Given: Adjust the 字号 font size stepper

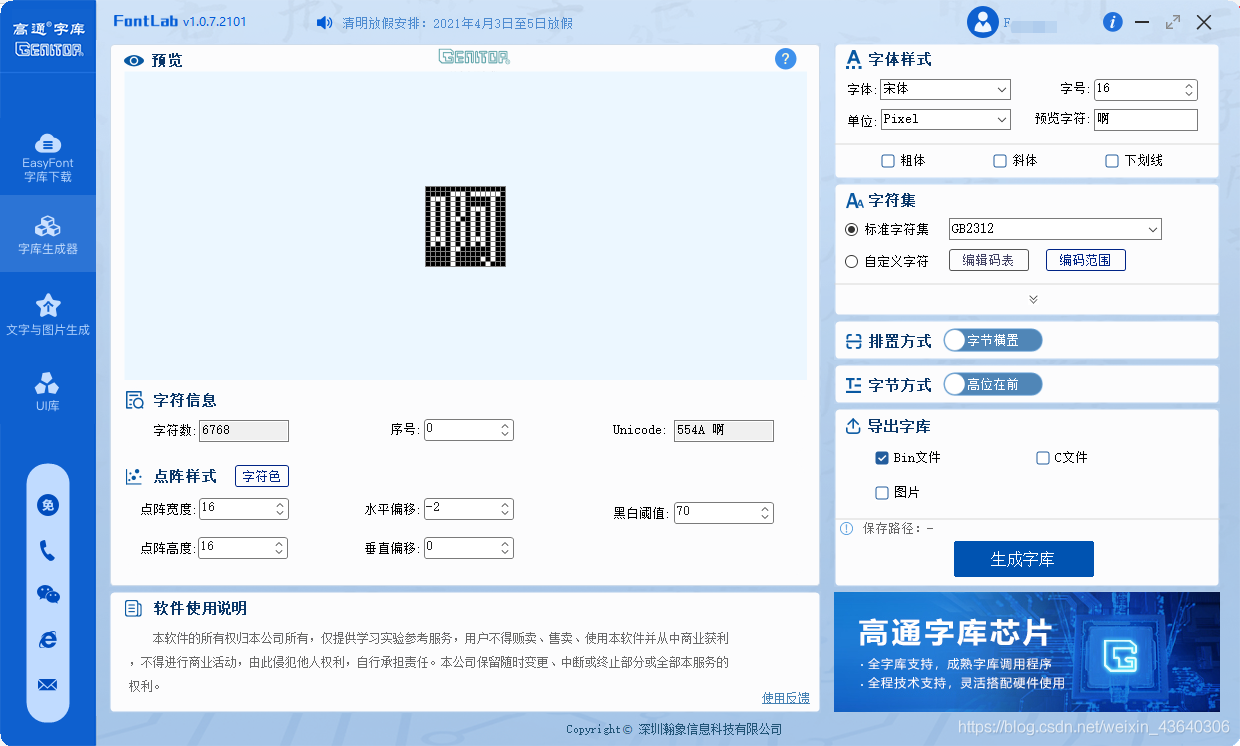Looking at the screenshot, I should click(x=1189, y=89).
